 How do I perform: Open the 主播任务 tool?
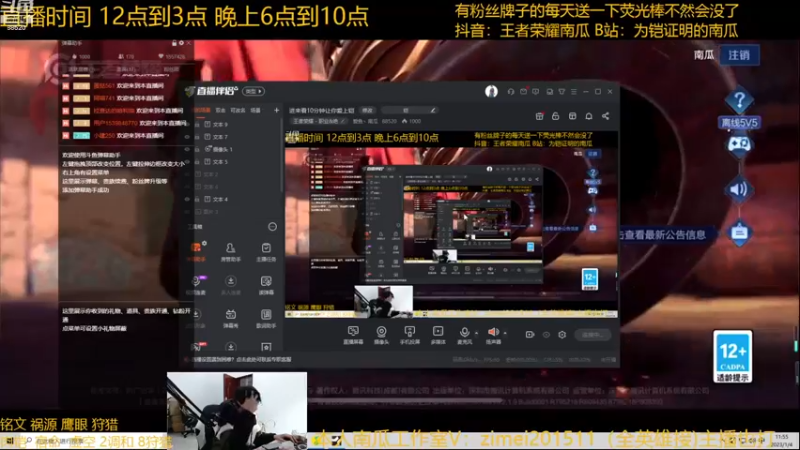click(266, 252)
